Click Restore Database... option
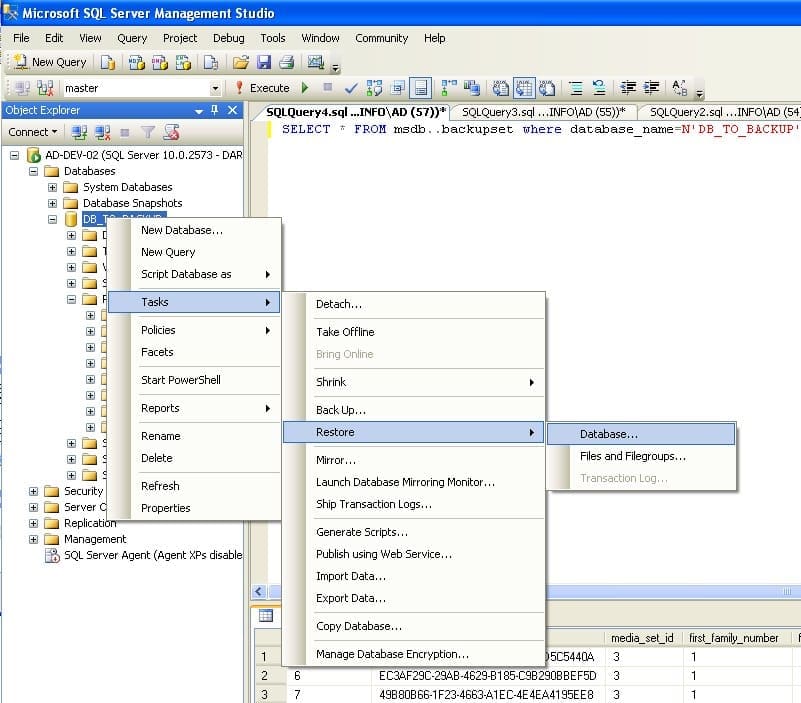 click(641, 434)
